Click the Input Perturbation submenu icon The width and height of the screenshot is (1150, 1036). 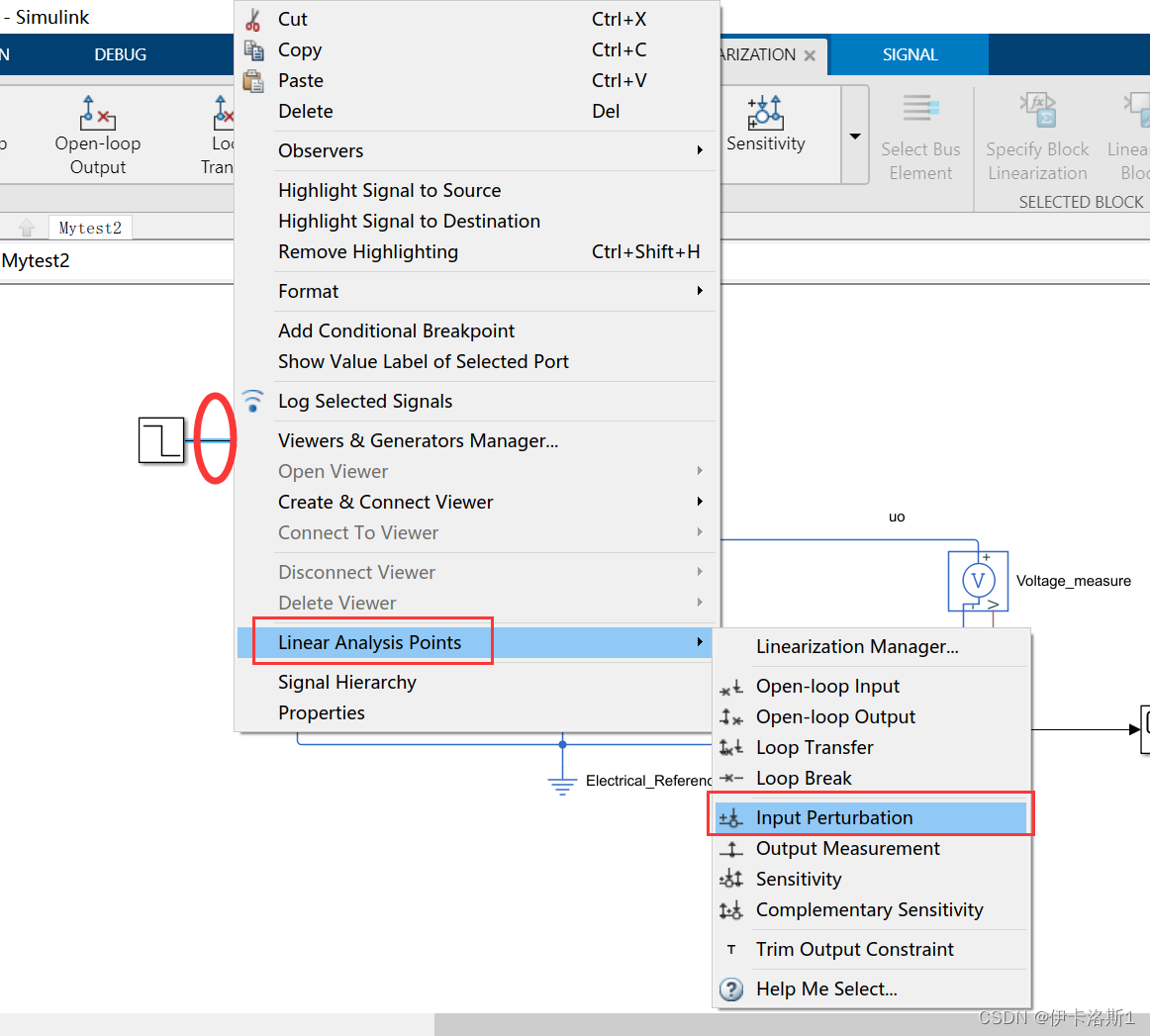731,818
